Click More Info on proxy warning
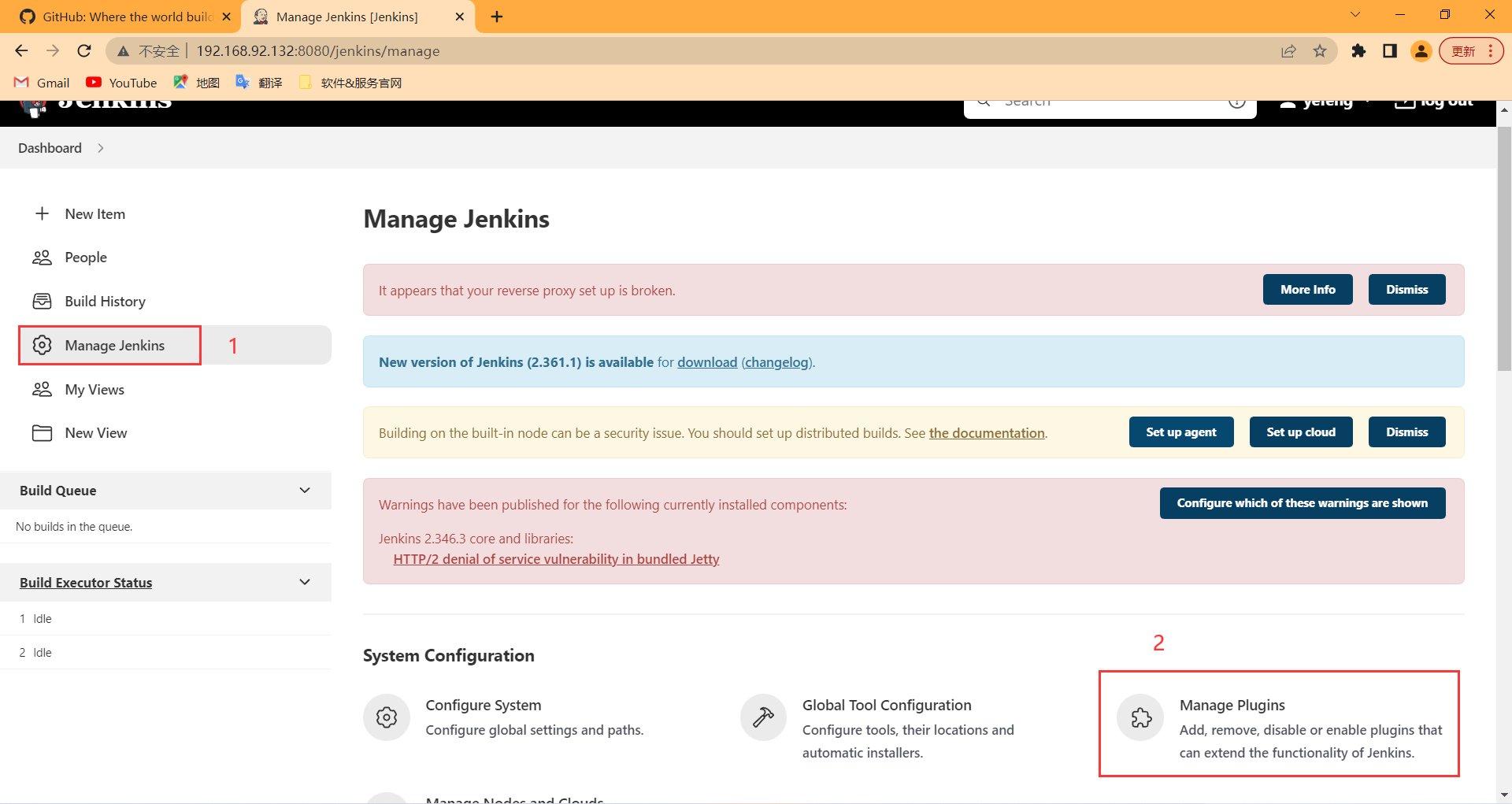1512x804 pixels. pos(1308,289)
